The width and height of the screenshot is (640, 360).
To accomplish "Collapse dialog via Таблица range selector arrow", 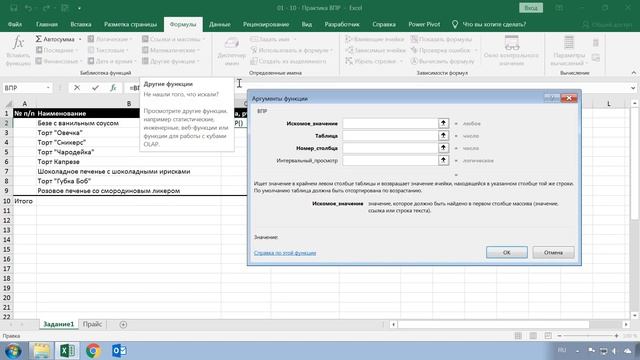I will click(x=443, y=136).
